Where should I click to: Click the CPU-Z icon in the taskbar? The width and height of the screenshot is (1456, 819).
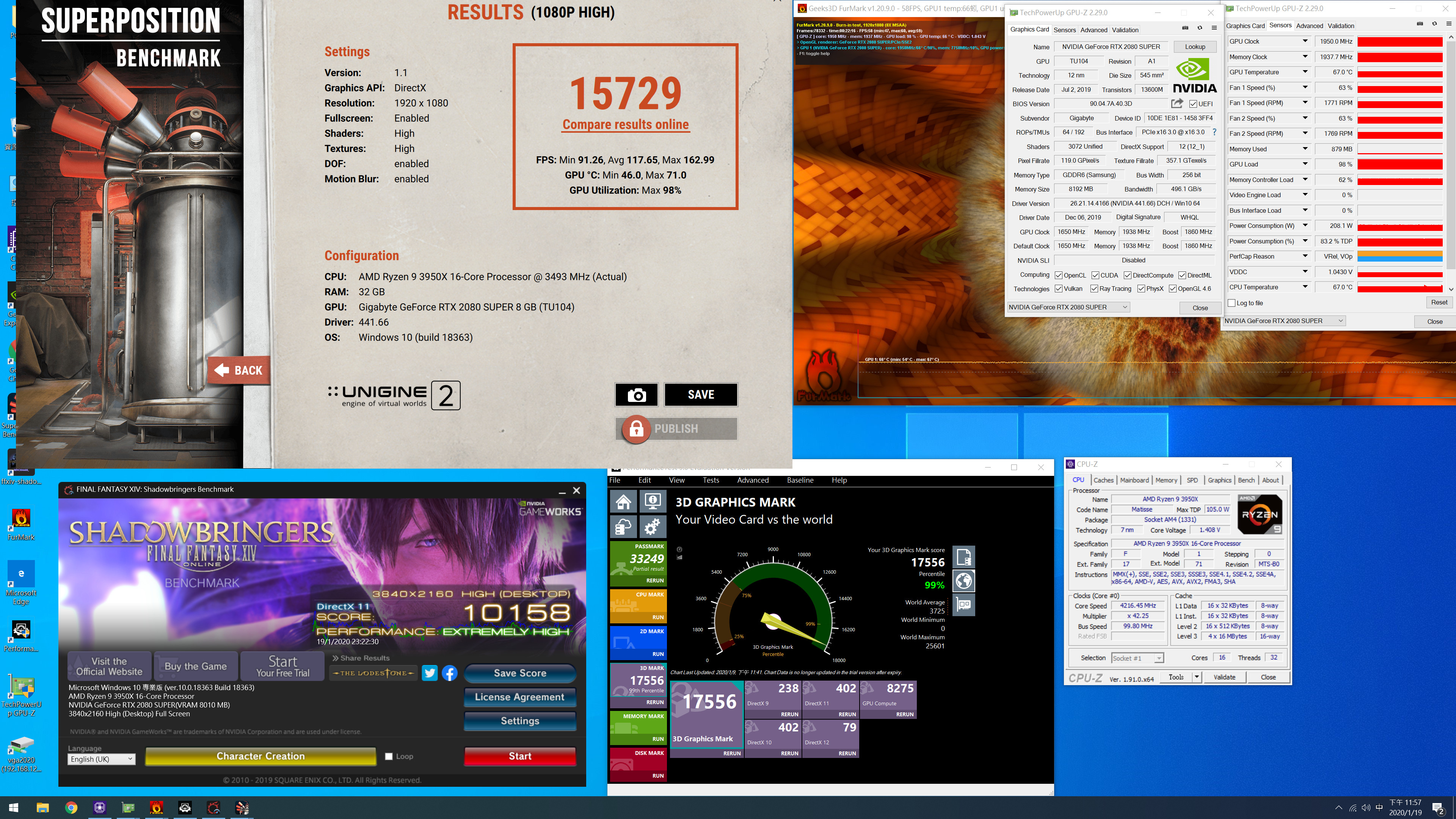99,808
